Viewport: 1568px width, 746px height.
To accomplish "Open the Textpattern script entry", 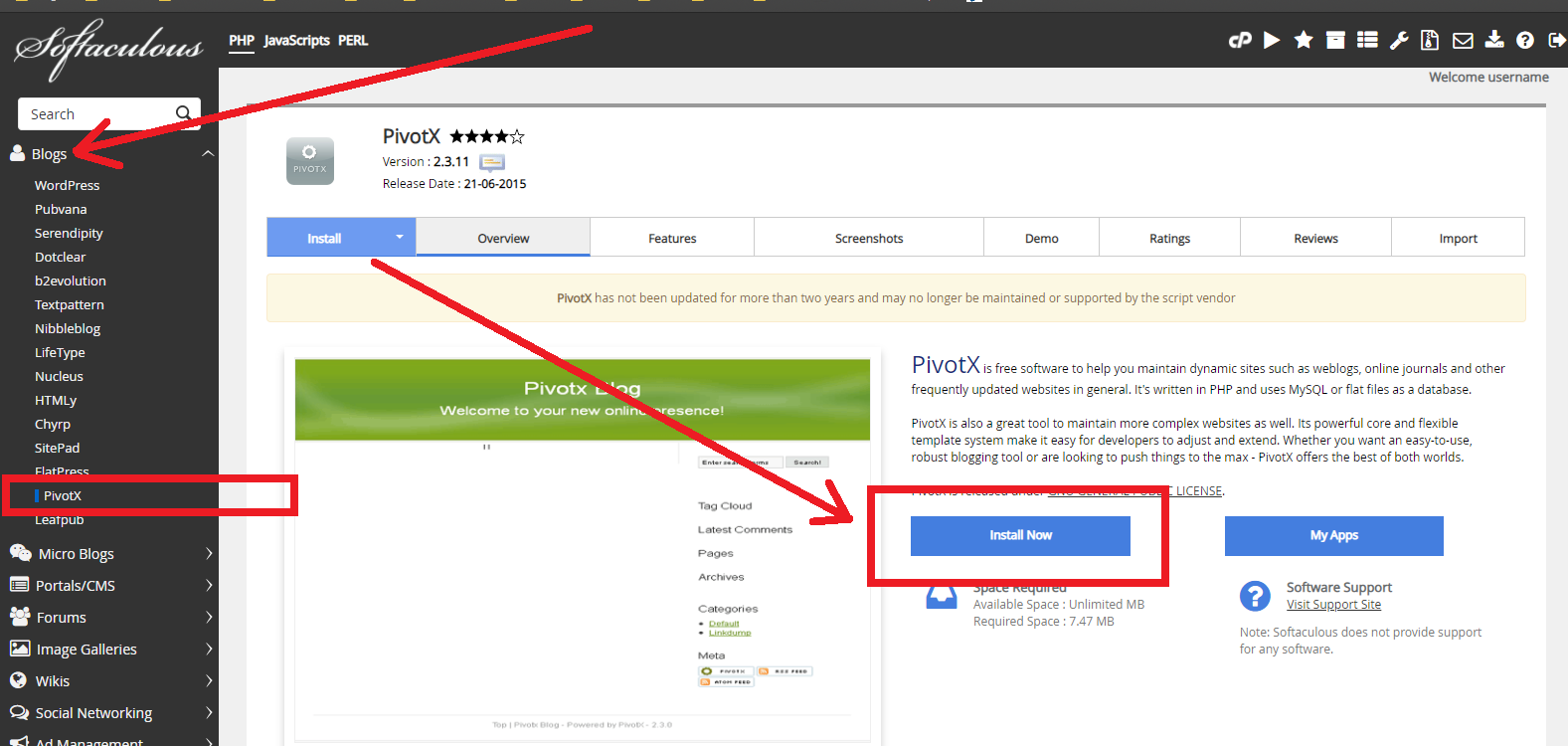I will (x=70, y=304).
